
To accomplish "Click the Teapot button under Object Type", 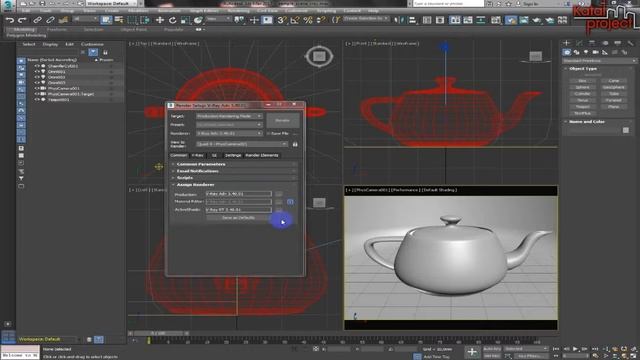I will (x=582, y=107).
